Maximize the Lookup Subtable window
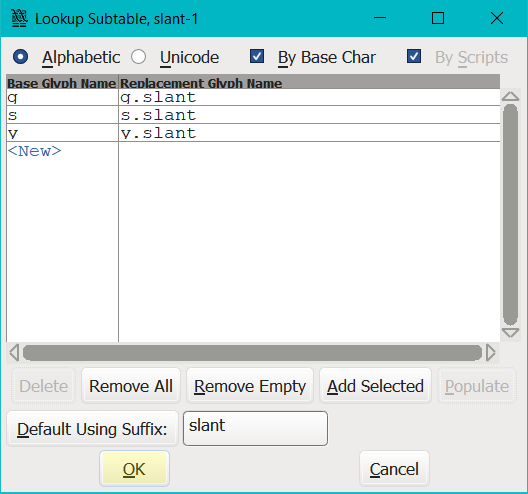The width and height of the screenshot is (528, 494). coord(438,18)
